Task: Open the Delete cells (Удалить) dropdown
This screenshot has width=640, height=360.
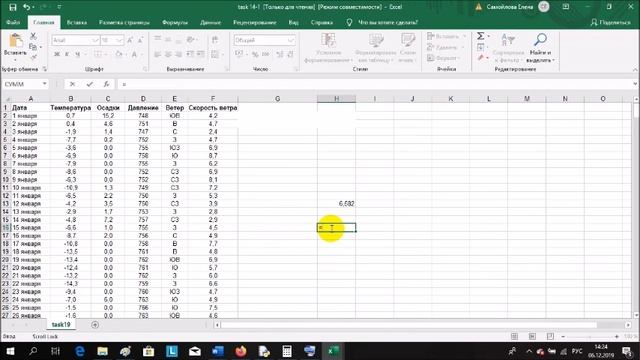Action: [x=463, y=47]
